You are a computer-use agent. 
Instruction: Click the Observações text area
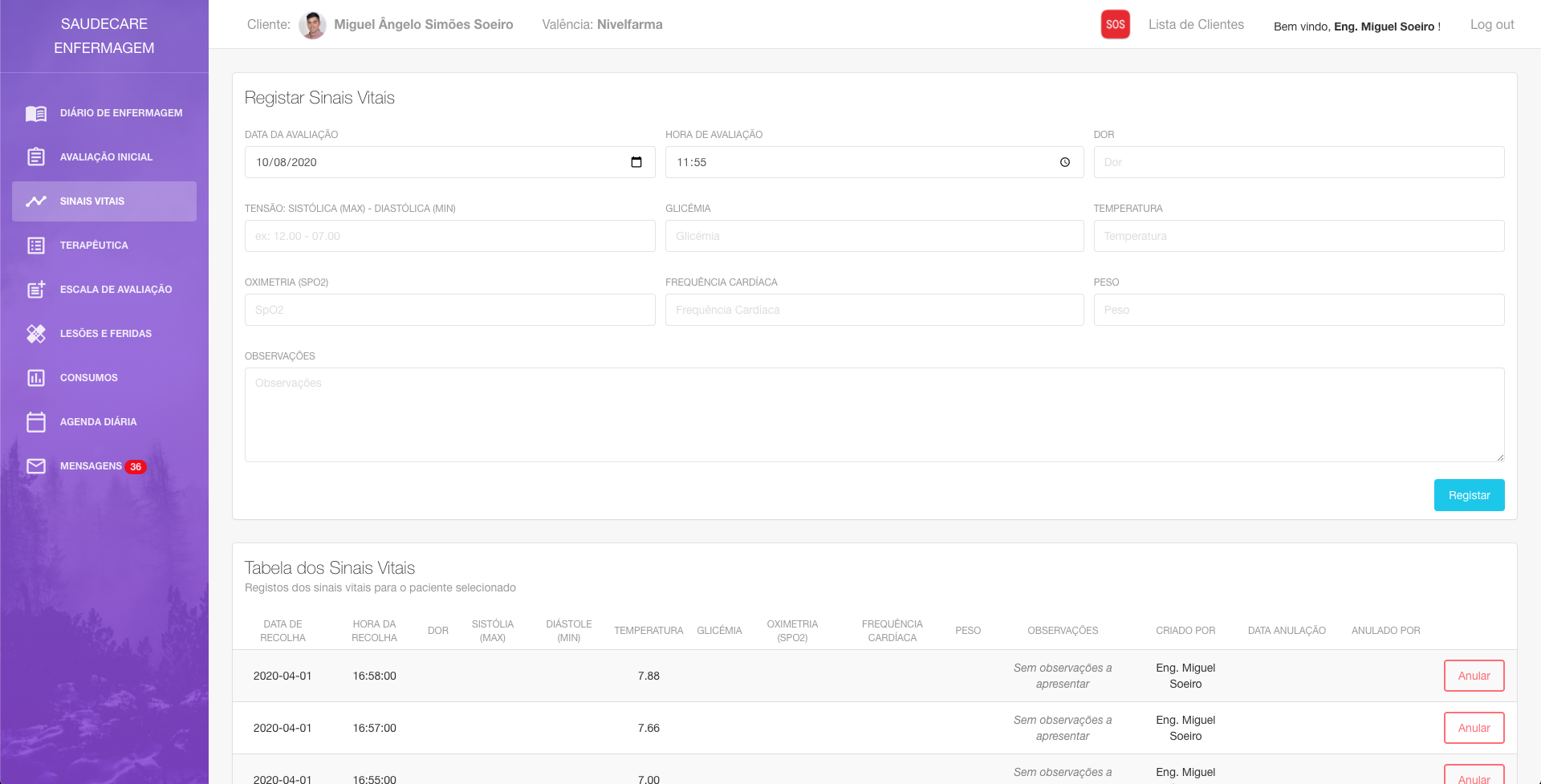point(874,415)
